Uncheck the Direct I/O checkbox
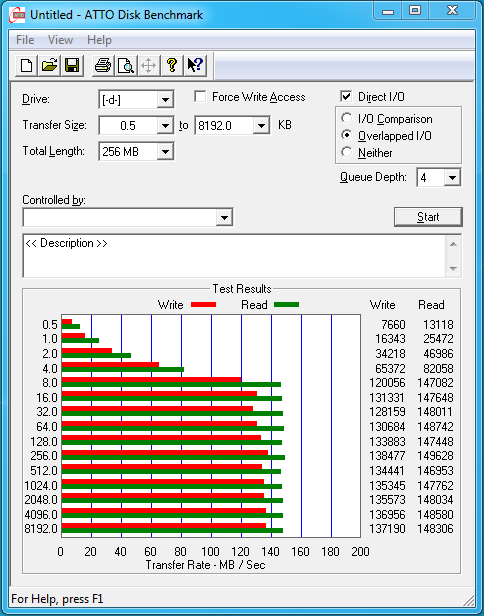This screenshot has height=616, width=484. [346, 97]
